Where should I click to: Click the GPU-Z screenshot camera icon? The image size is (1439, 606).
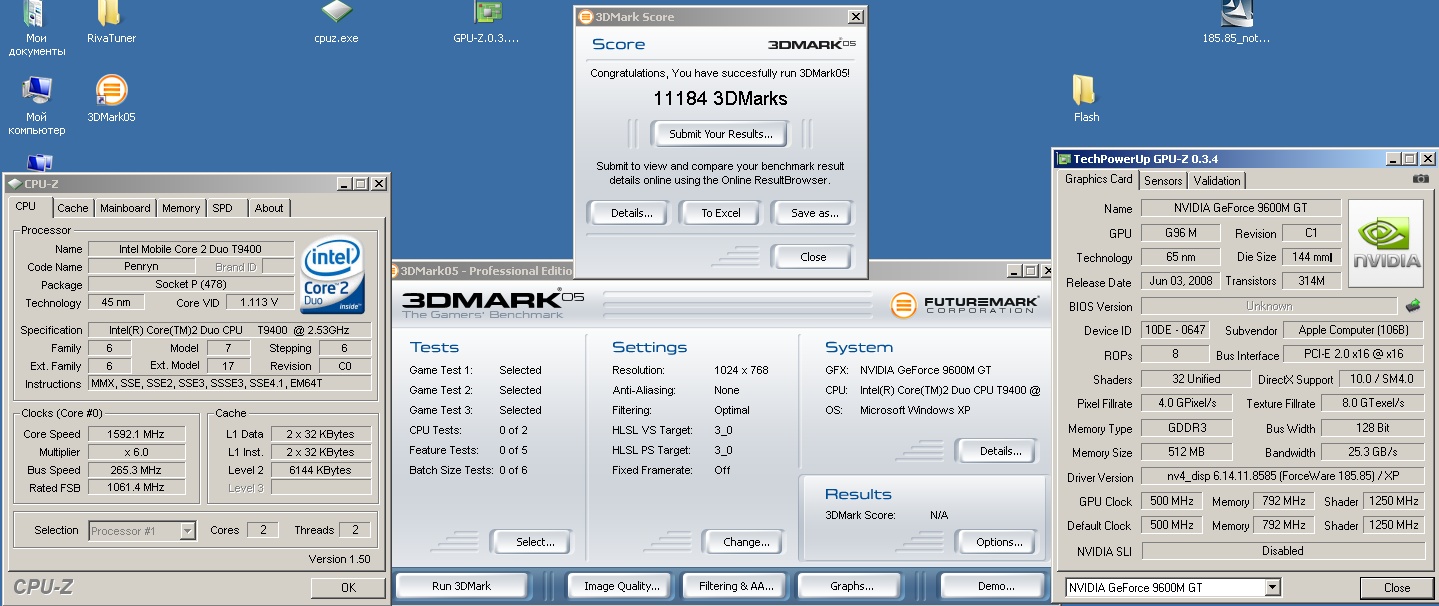(x=1420, y=179)
